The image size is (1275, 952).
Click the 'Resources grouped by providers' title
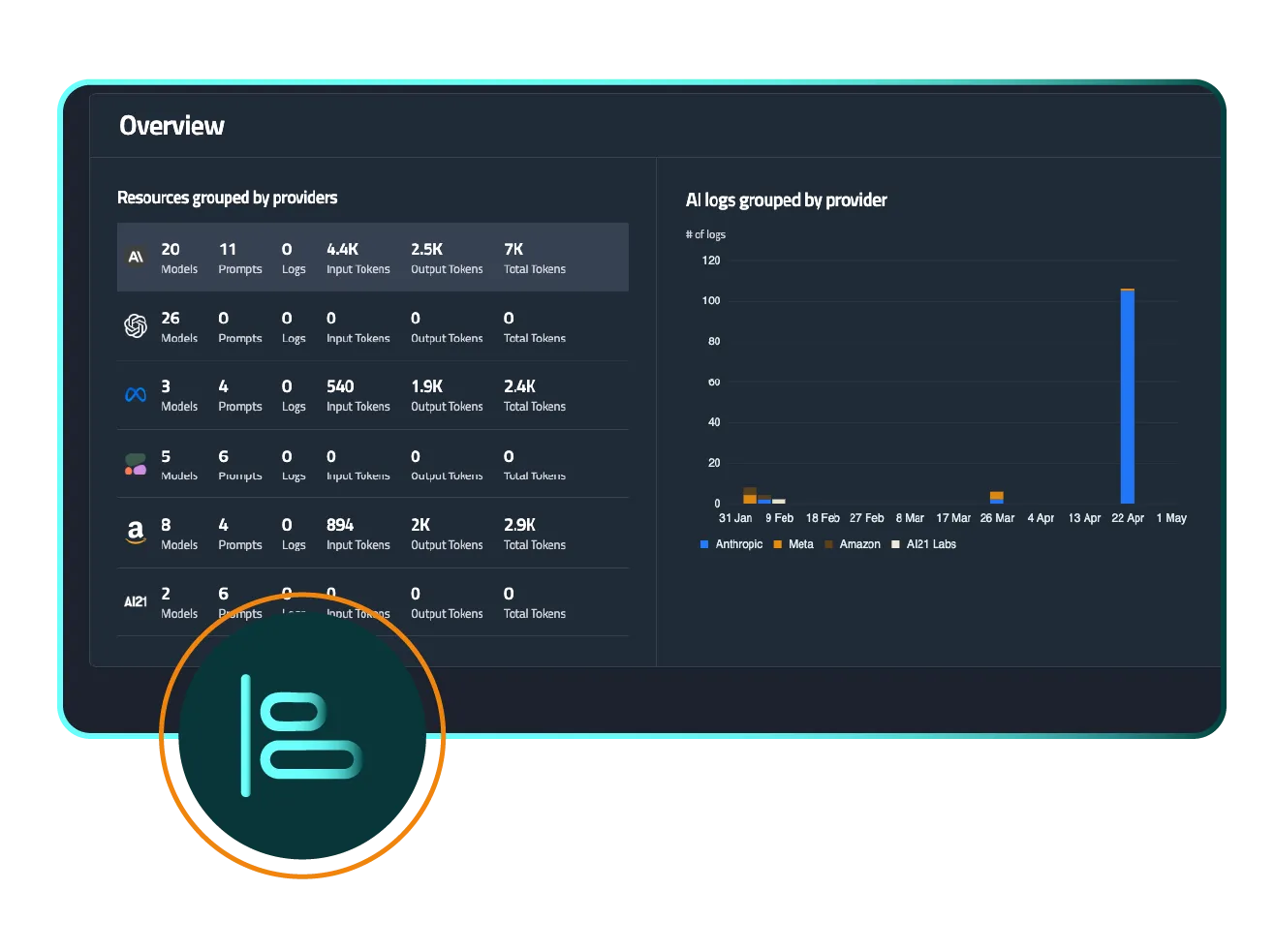click(228, 198)
